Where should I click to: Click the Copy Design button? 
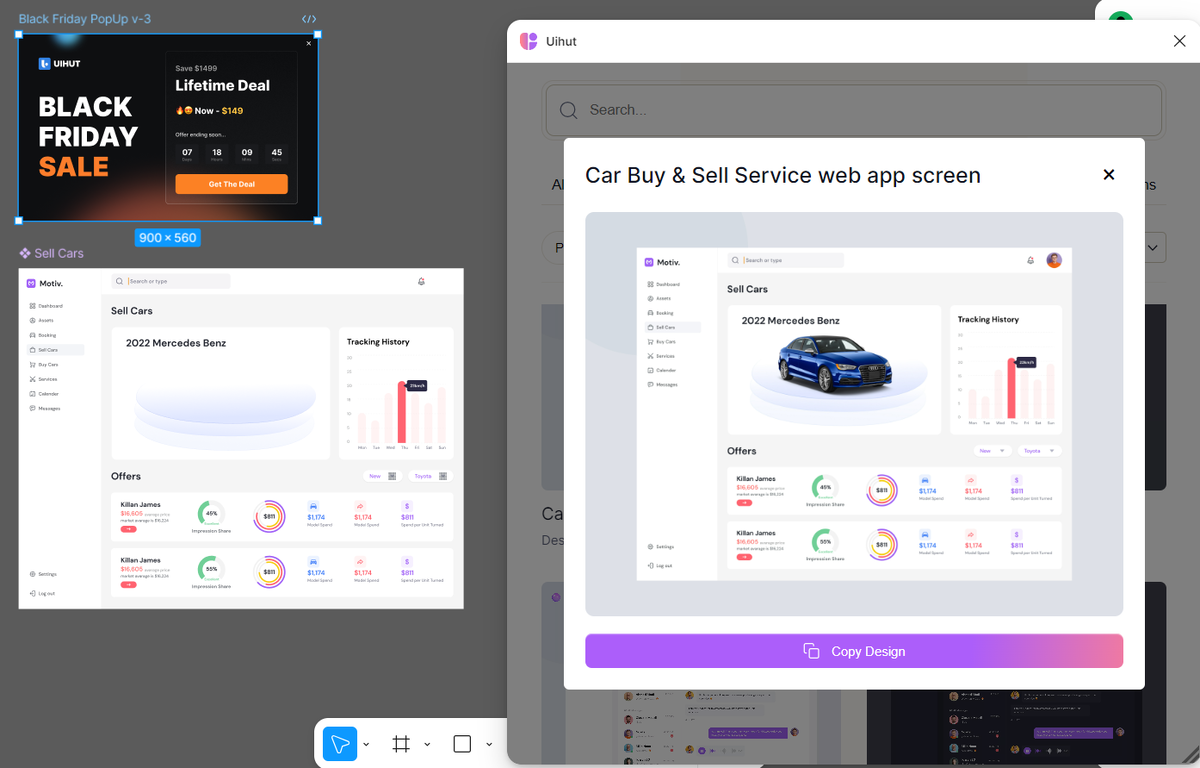pyautogui.click(x=854, y=651)
